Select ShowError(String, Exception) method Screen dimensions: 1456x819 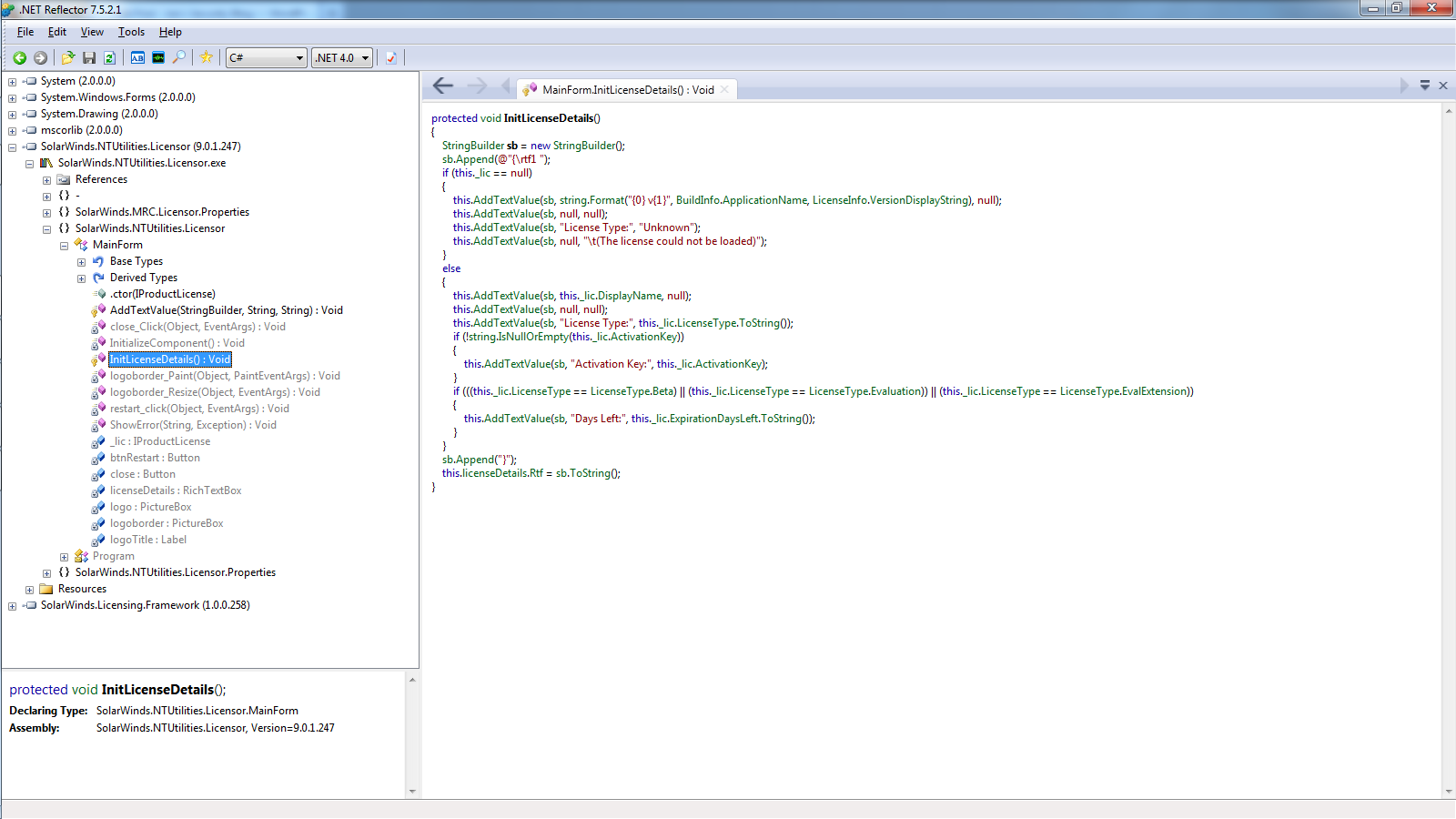pos(193,425)
